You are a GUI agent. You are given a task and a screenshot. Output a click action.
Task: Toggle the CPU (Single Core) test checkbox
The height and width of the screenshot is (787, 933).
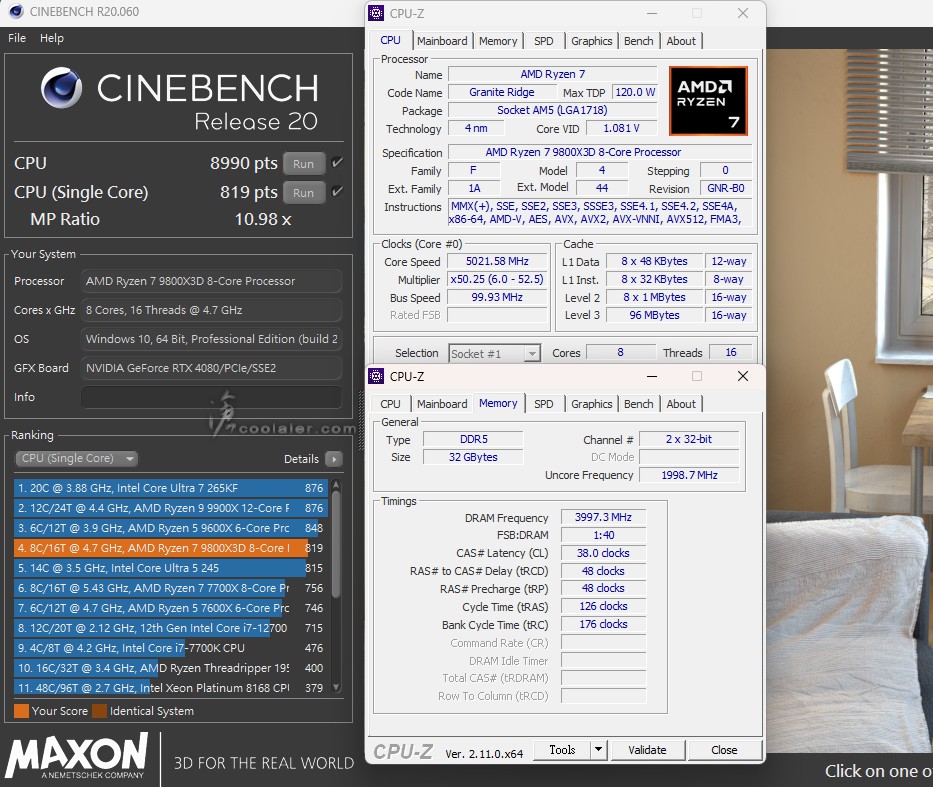click(337, 192)
